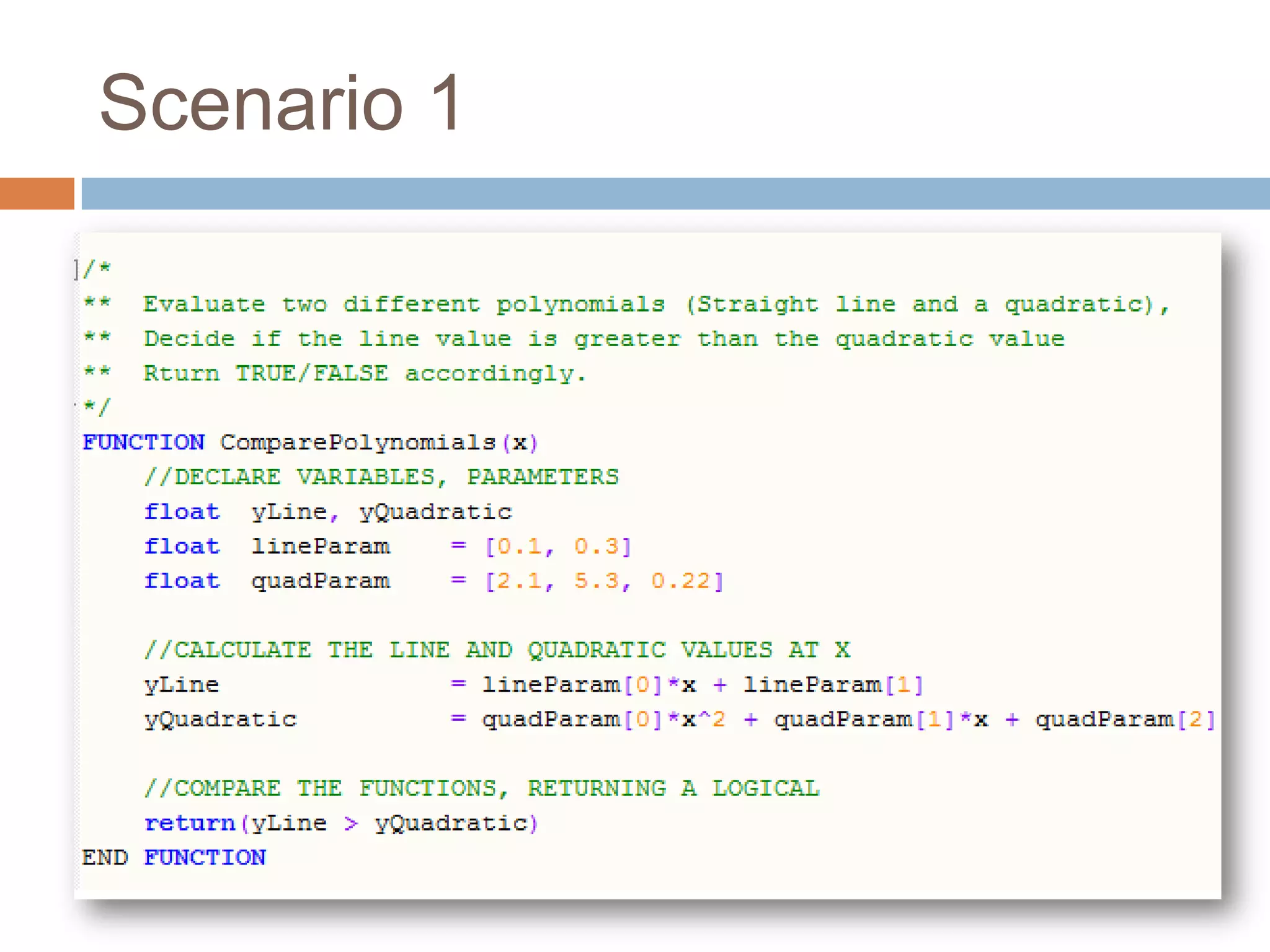This screenshot has width=1270, height=952.
Task: Click the CALCULATE THE LINE comment
Action: [496, 650]
